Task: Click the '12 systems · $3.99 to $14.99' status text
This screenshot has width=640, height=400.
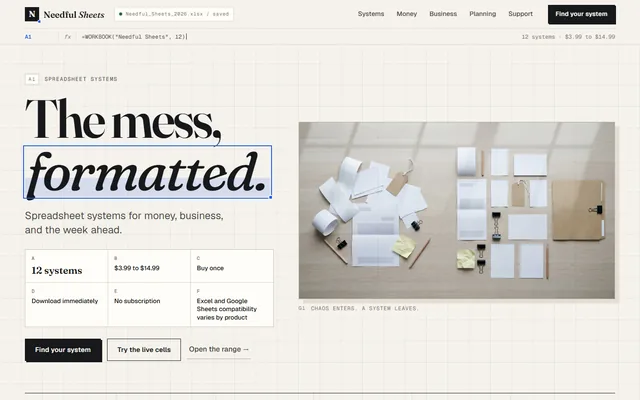Action: pos(568,37)
